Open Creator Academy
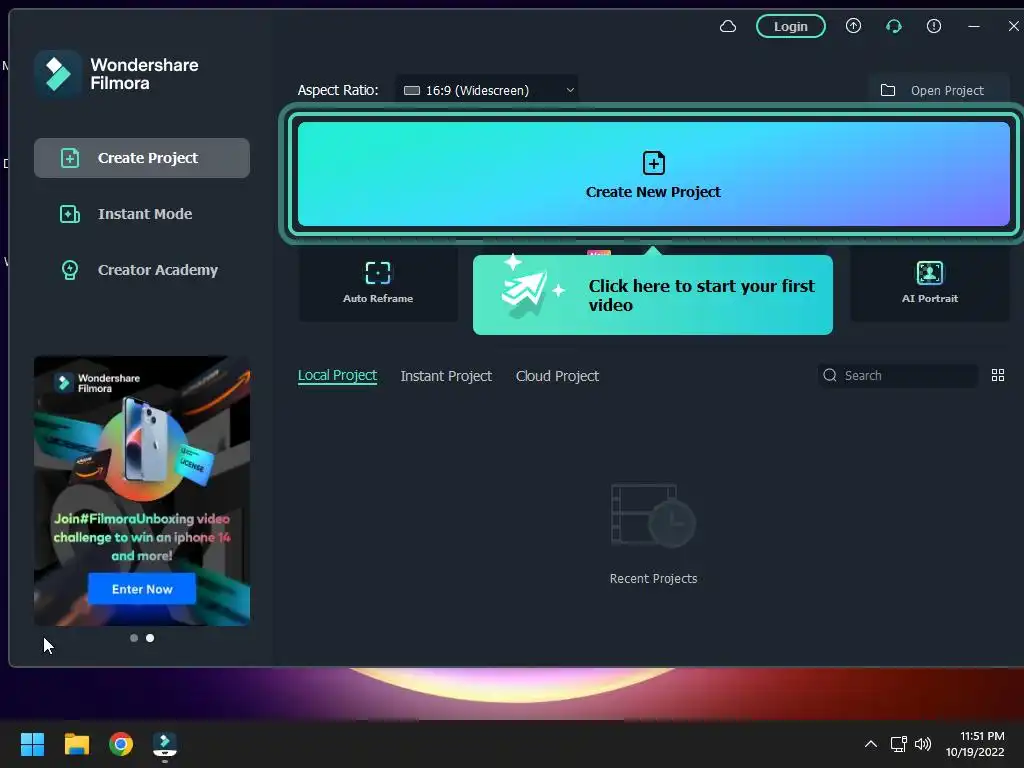Screen dimensions: 1024x768 (142, 270)
